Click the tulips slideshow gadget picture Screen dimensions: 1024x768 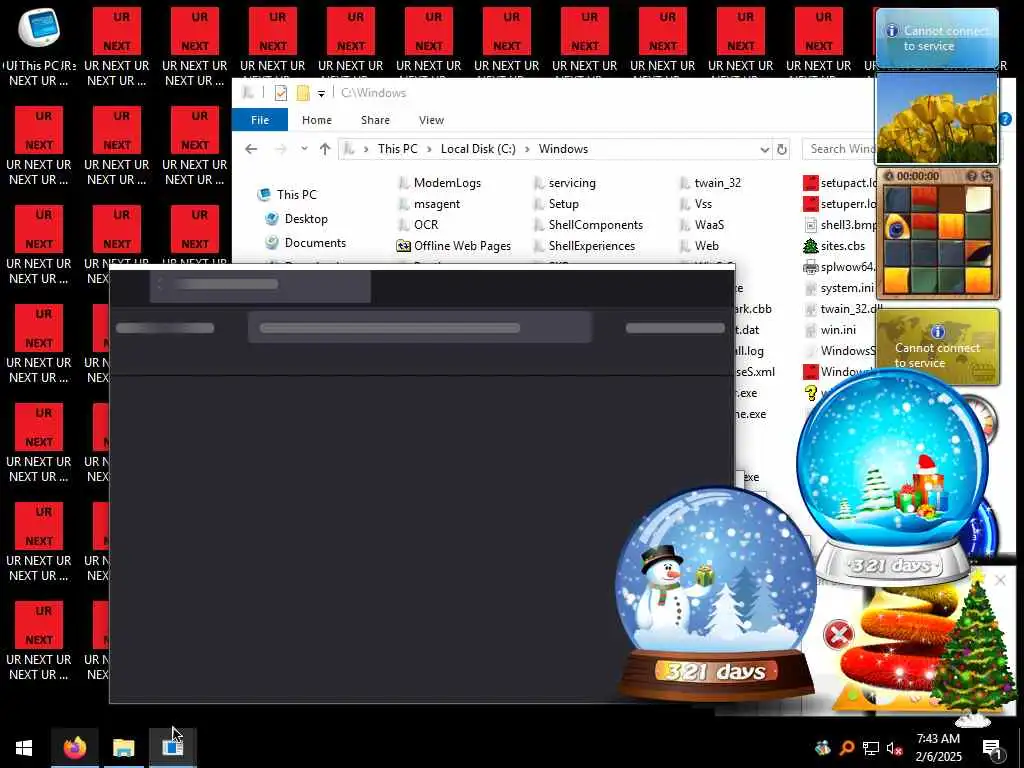[937, 118]
